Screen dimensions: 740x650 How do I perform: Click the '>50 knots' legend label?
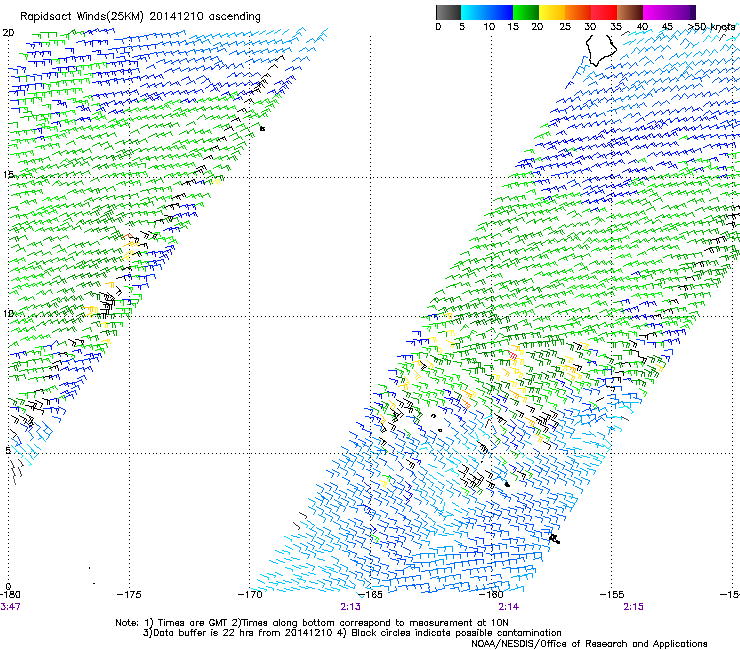(x=711, y=27)
